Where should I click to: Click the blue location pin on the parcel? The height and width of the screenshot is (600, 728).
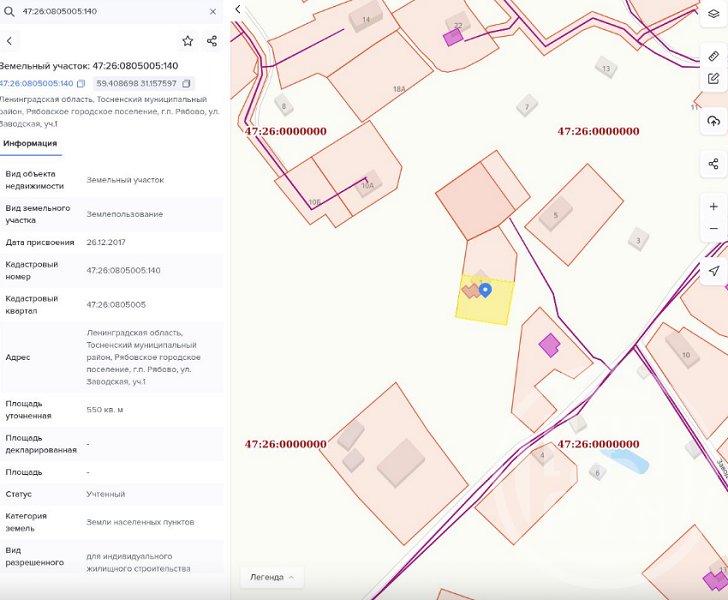coord(485,290)
